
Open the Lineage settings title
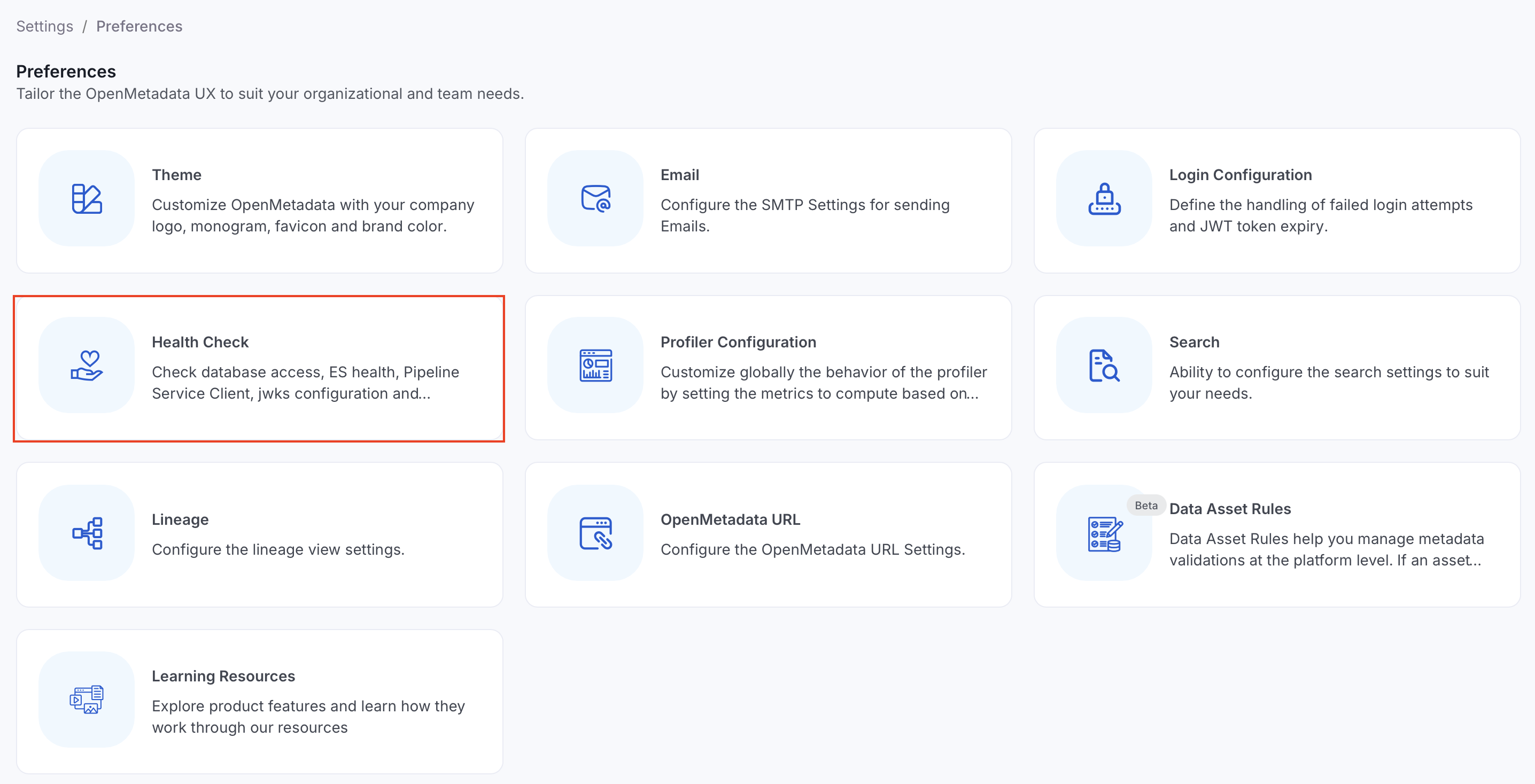(181, 519)
